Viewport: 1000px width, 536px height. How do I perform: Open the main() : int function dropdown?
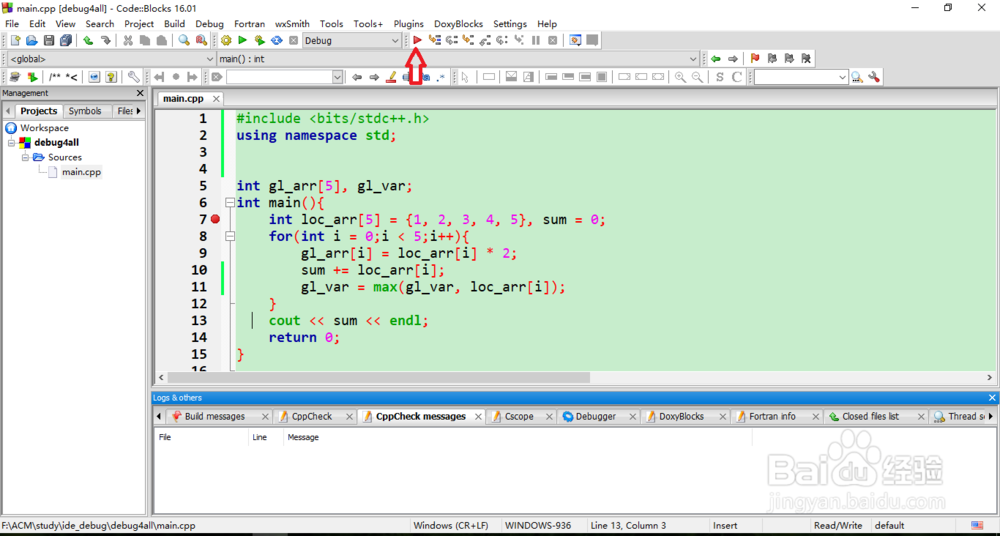pyautogui.click(x=694, y=59)
